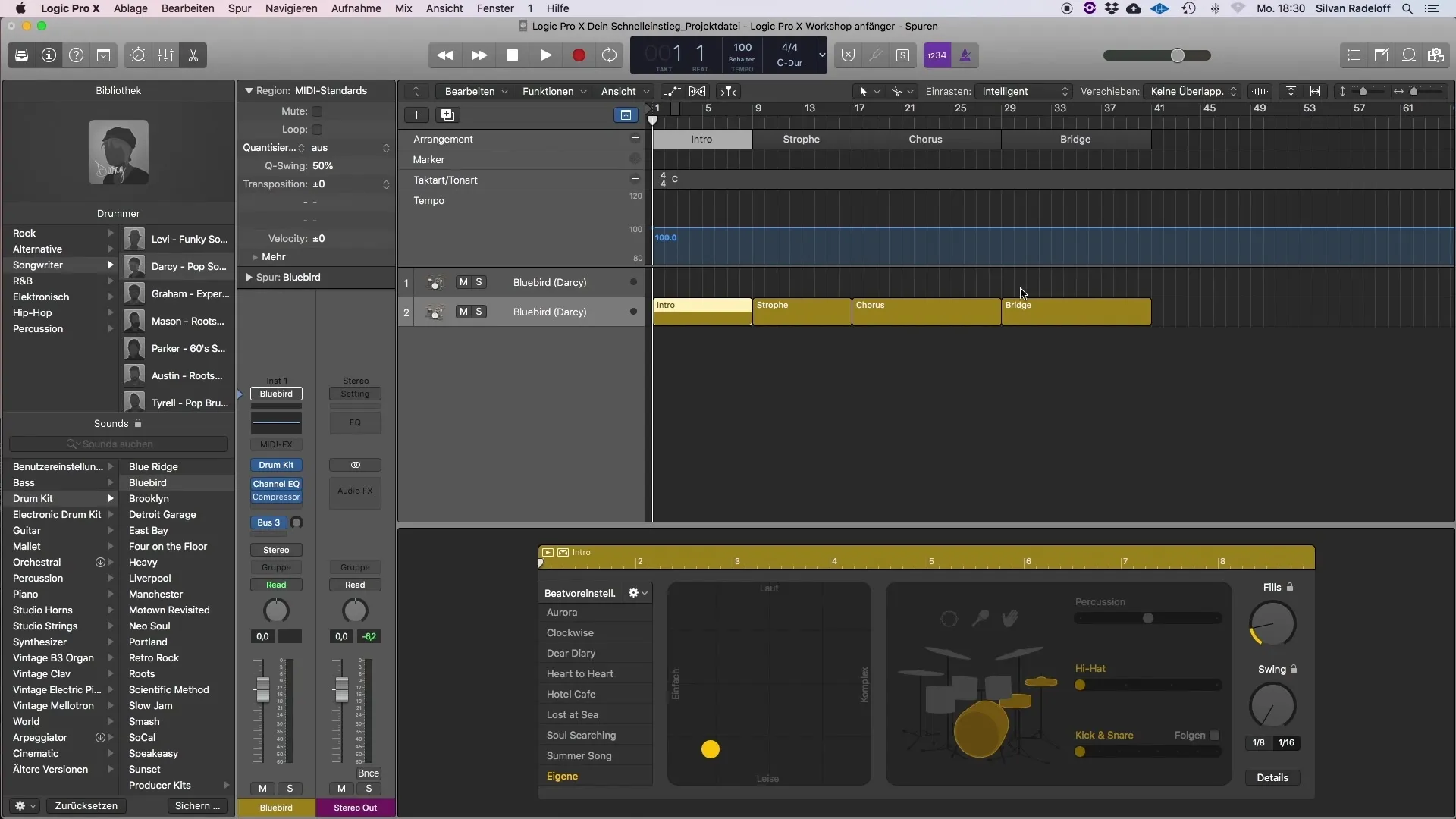Start playback with the Play button

coord(545,55)
